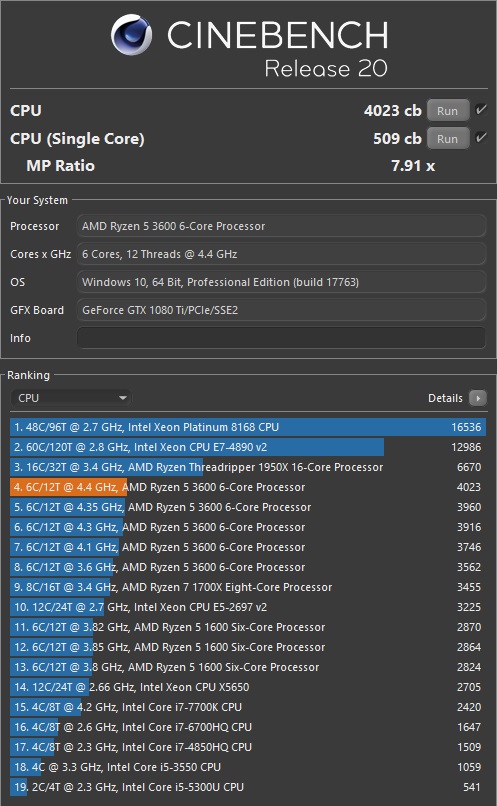Toggle the checkbox next to CPU test

[x=481, y=109]
